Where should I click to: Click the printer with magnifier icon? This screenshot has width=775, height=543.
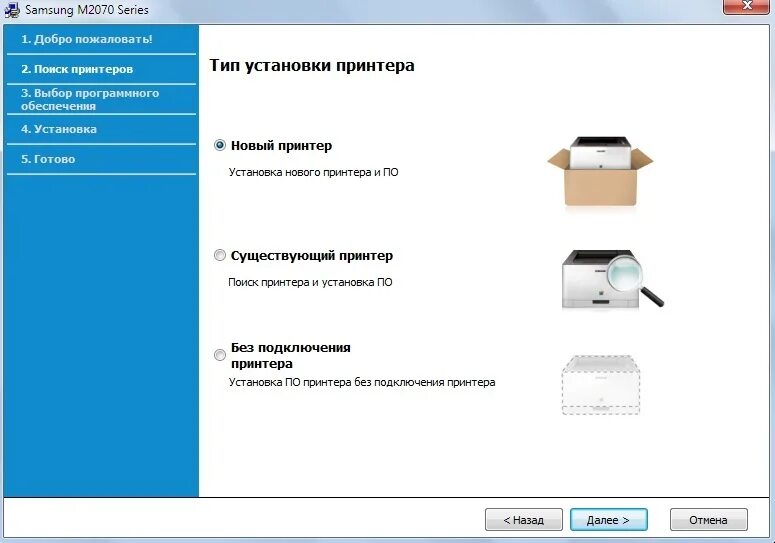tap(612, 279)
